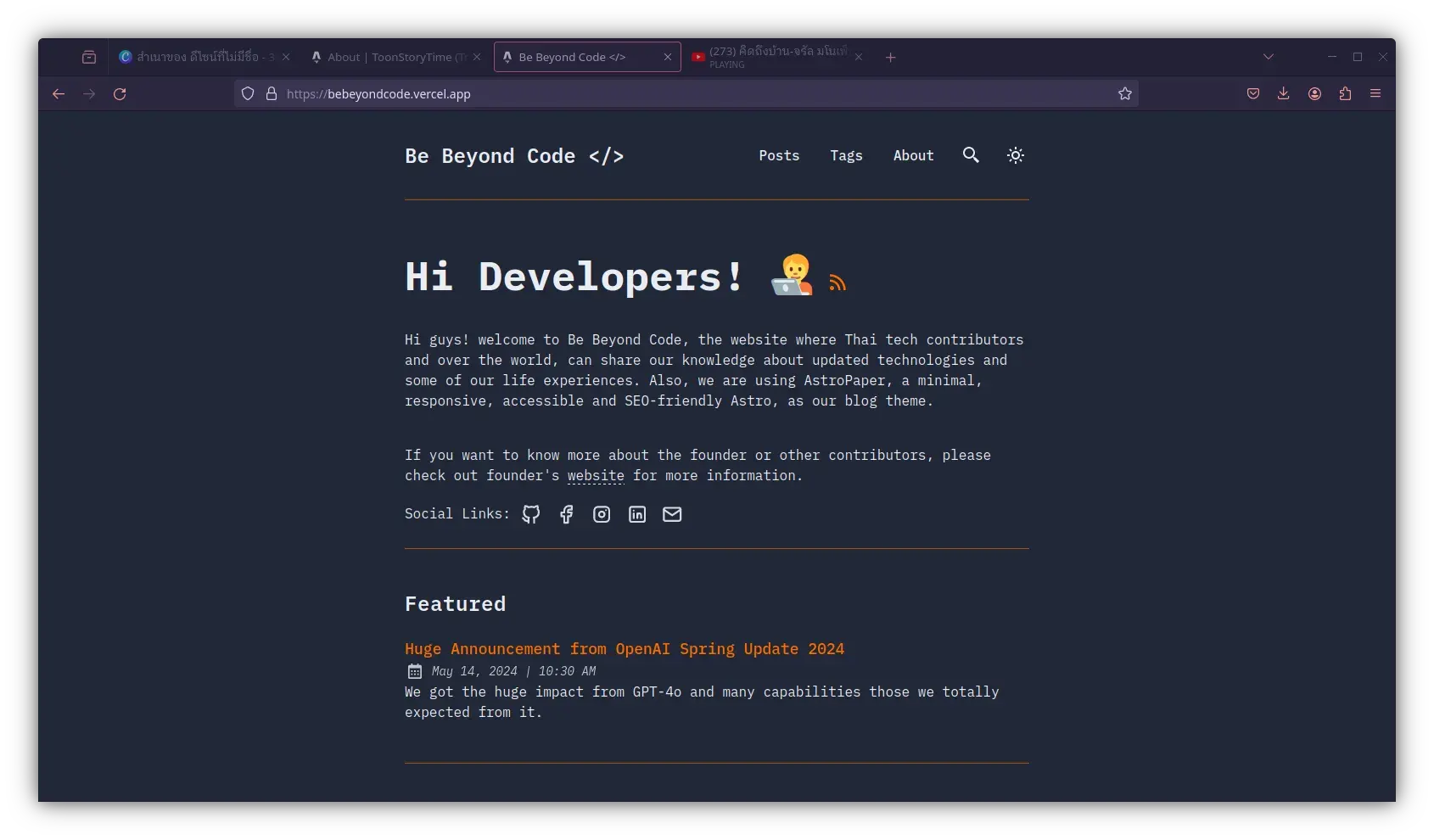The image size is (1434, 840).
Task: Bookmark this page with the star icon
Action: click(1125, 93)
